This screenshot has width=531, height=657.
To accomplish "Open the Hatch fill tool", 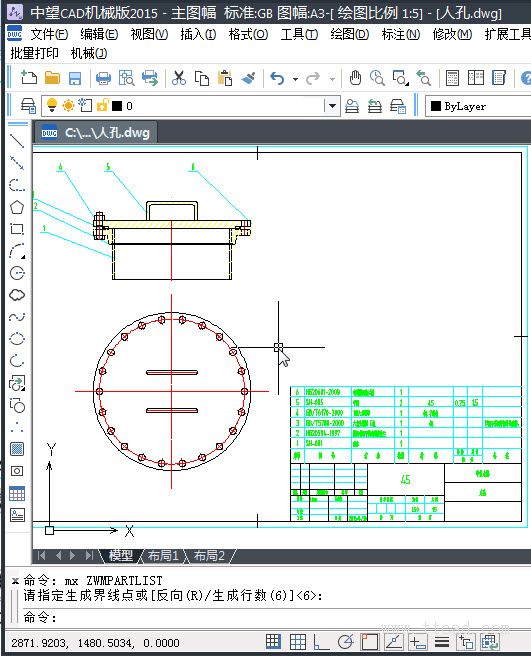I will coord(17,449).
